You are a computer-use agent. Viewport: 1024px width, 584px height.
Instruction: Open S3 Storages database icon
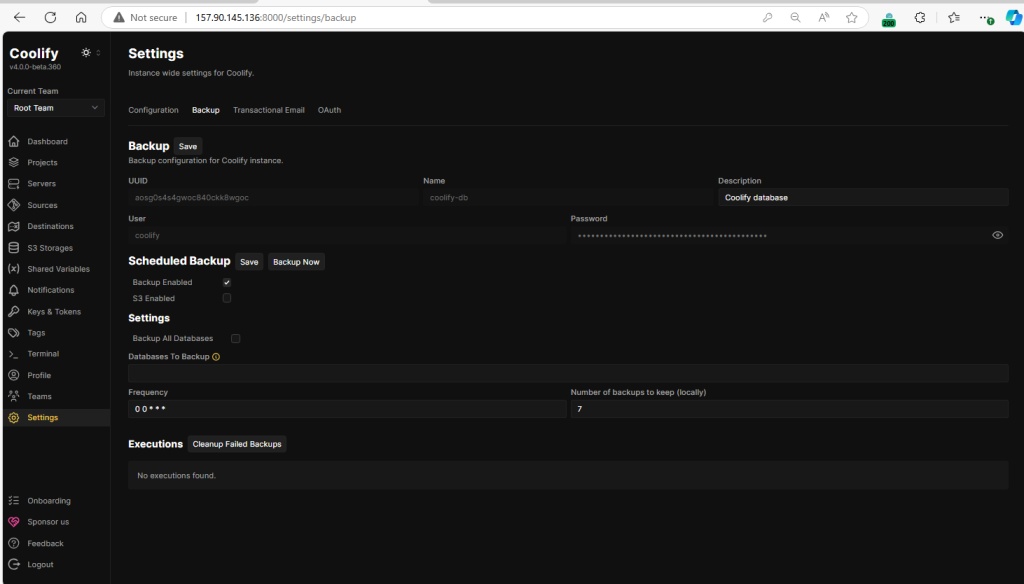point(14,248)
